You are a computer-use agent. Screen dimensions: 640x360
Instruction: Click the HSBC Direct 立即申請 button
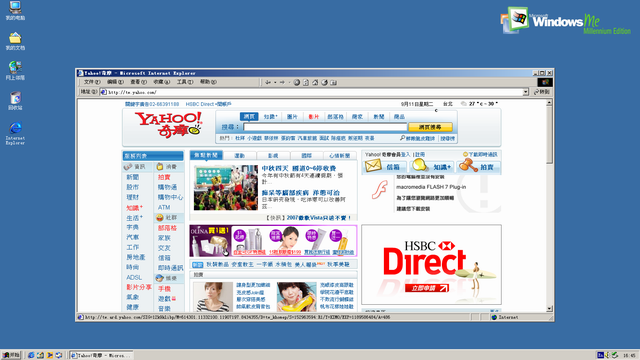[427, 288]
